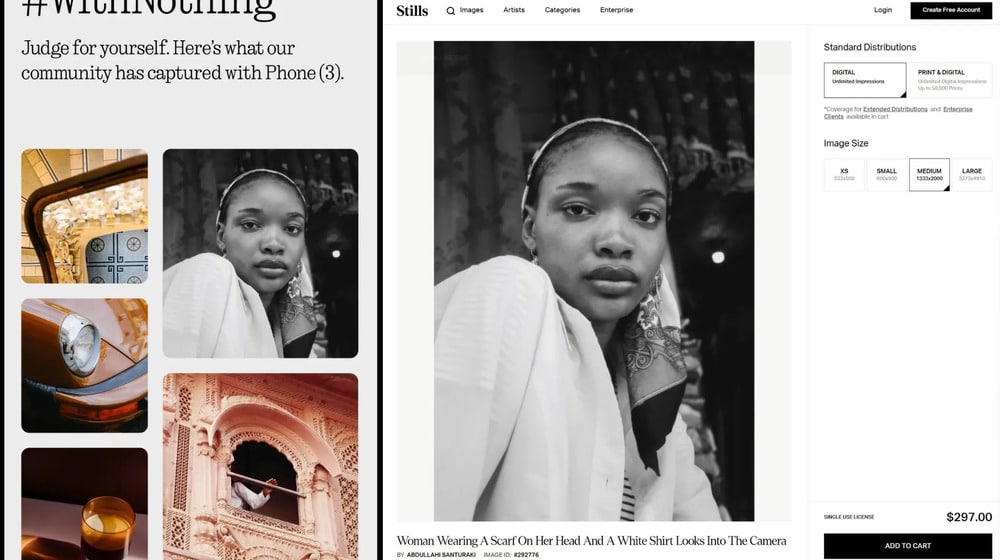The width and height of the screenshot is (1000, 560).
Task: Choose the Medium image size
Action: (x=929, y=175)
